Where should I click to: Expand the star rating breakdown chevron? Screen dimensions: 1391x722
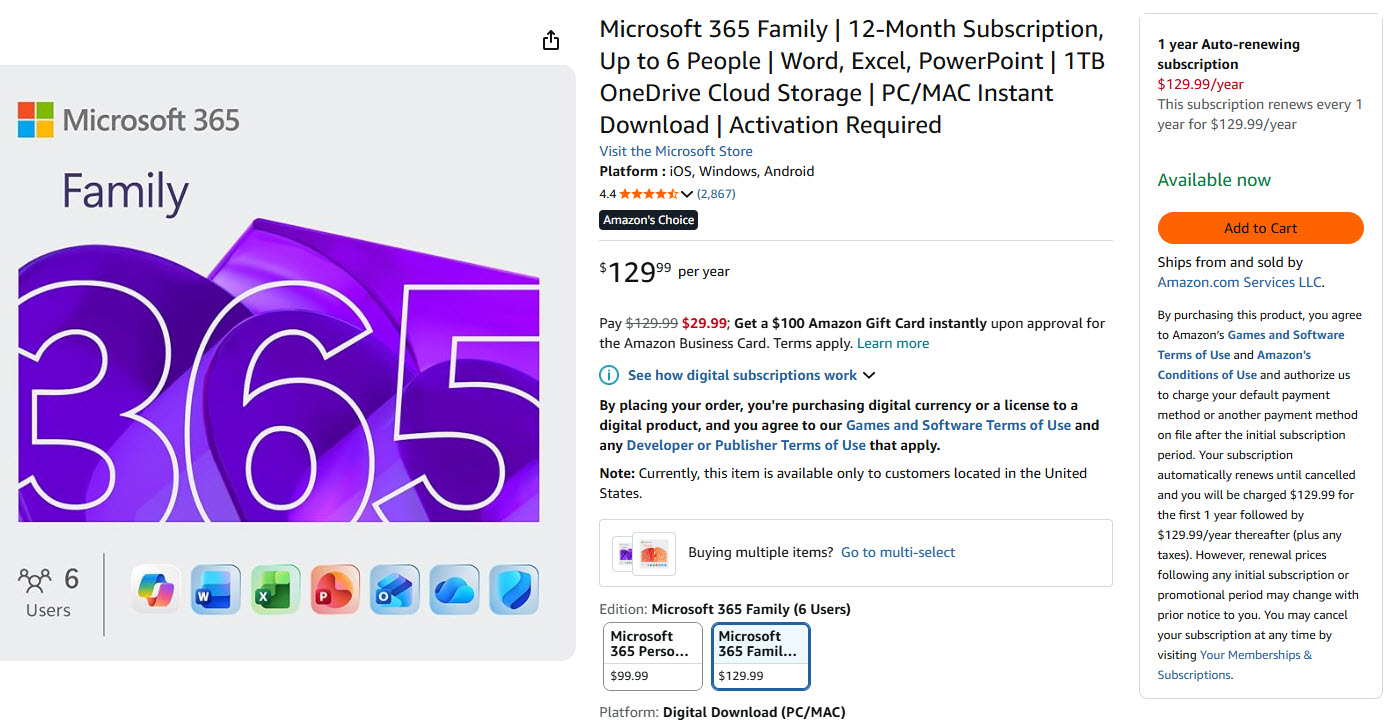[687, 194]
